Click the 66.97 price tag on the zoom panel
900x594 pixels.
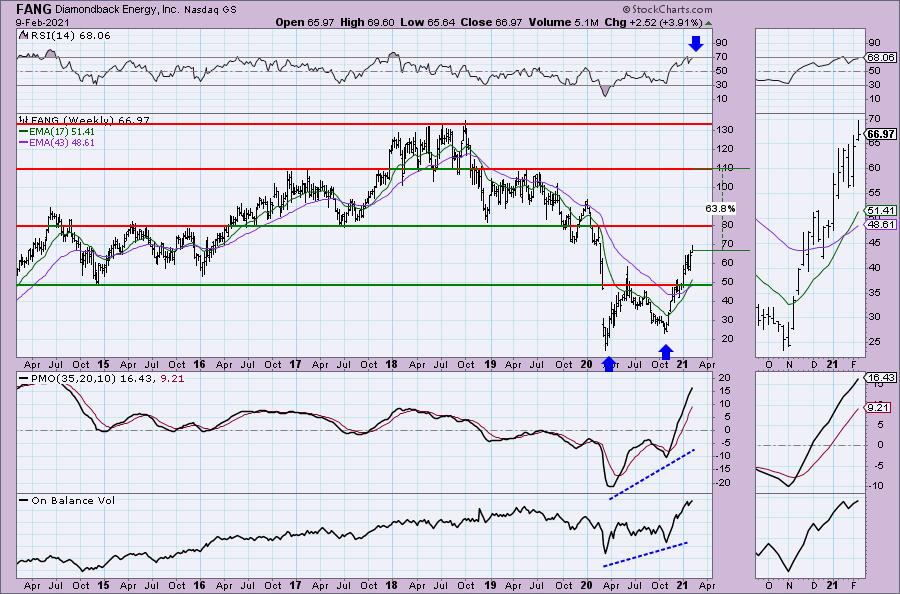pos(880,134)
